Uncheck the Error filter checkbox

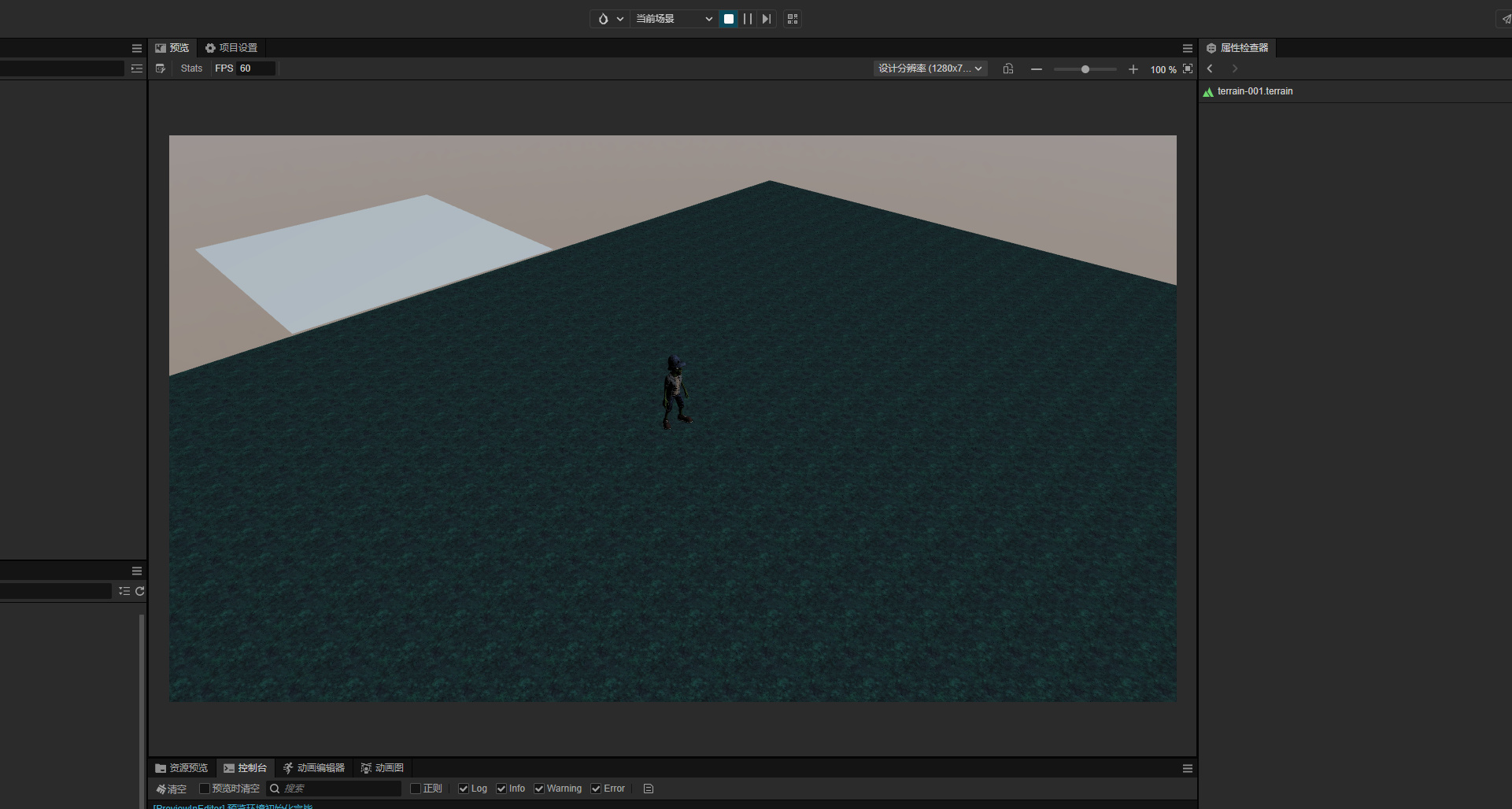tap(596, 789)
